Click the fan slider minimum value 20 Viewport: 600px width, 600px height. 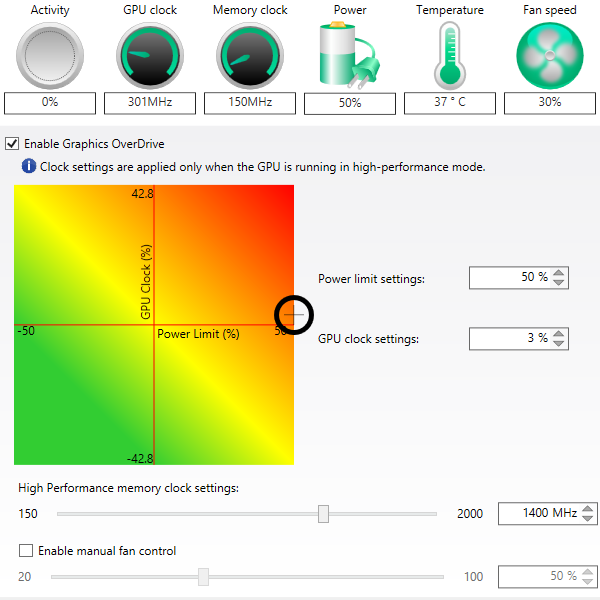[x=24, y=576]
